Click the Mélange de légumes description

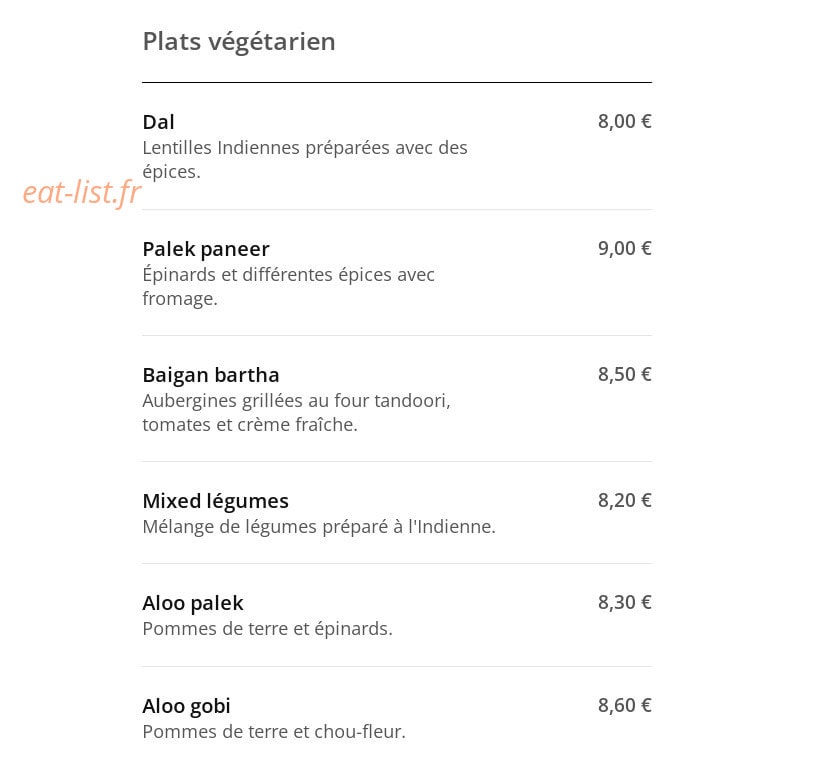point(319,527)
